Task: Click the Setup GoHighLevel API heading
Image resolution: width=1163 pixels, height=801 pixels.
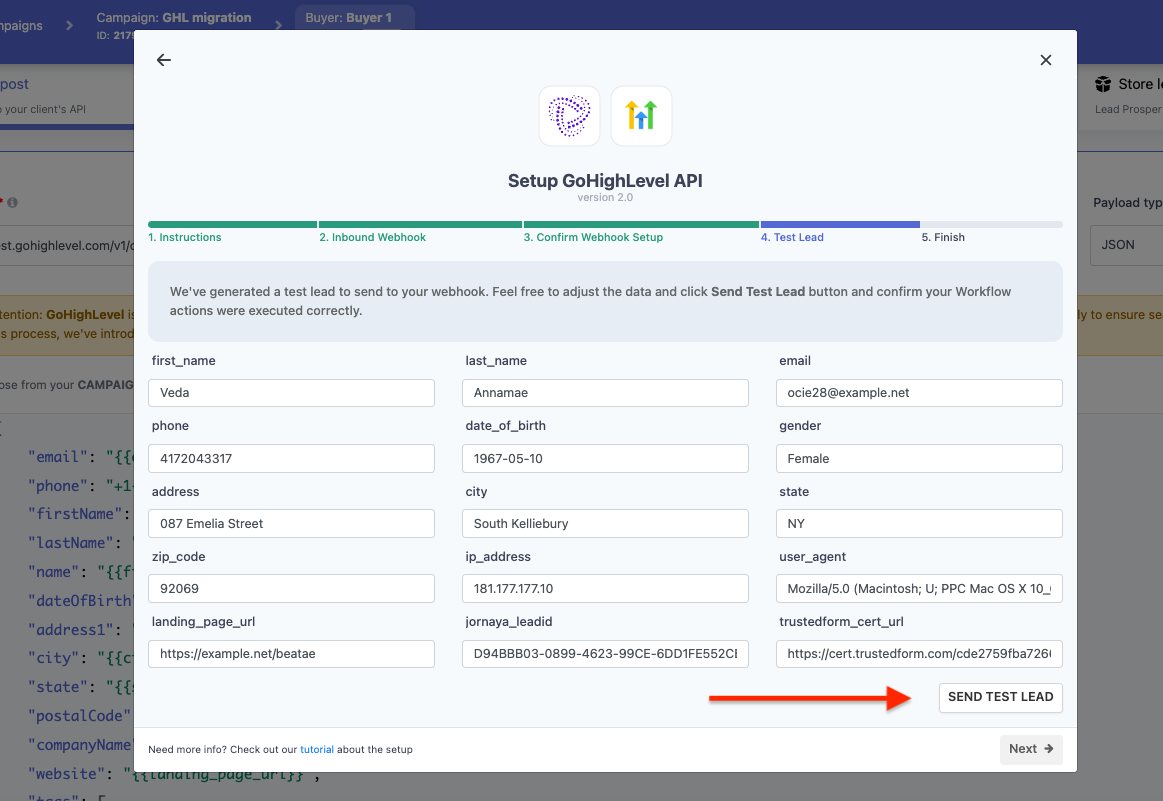Action: coord(605,180)
